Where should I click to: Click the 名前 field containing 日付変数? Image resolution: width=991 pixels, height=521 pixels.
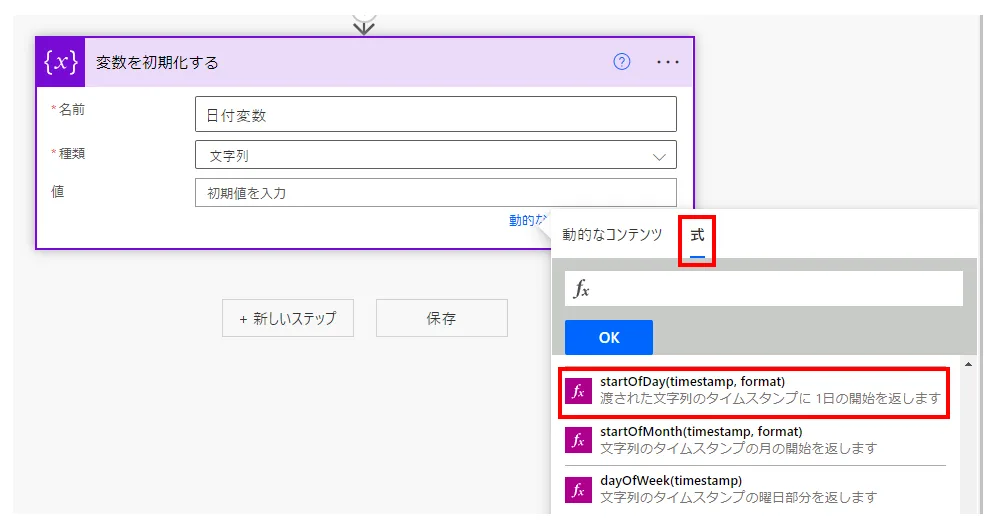coord(435,115)
